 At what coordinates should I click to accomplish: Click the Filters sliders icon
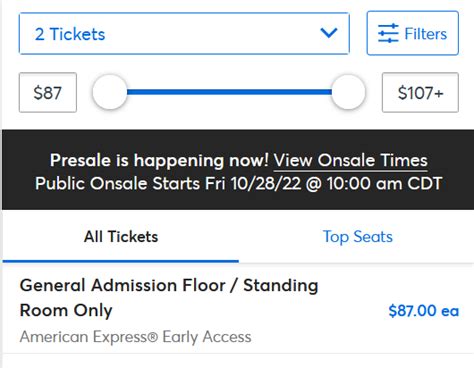388,33
